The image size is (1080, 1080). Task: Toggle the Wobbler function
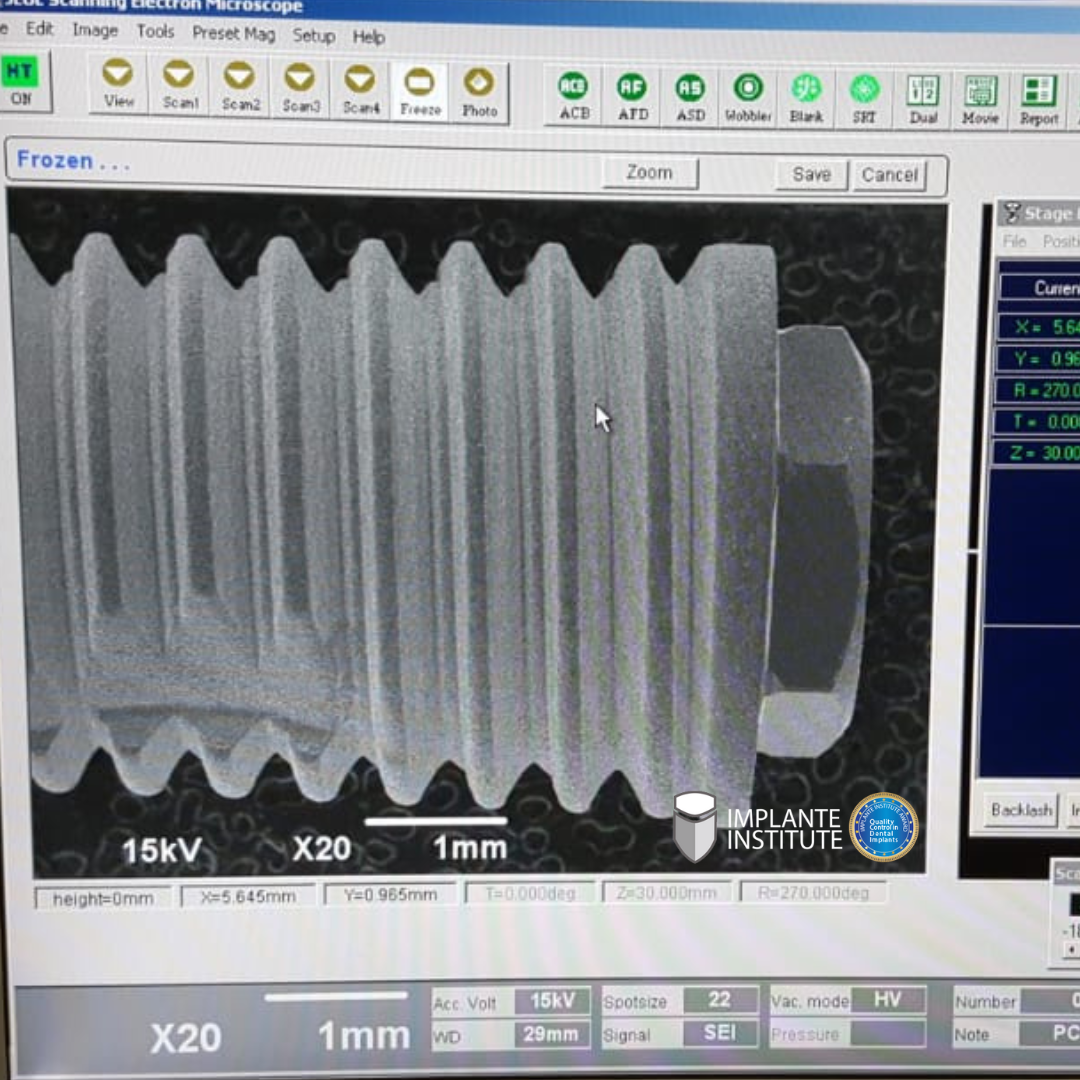tap(748, 100)
